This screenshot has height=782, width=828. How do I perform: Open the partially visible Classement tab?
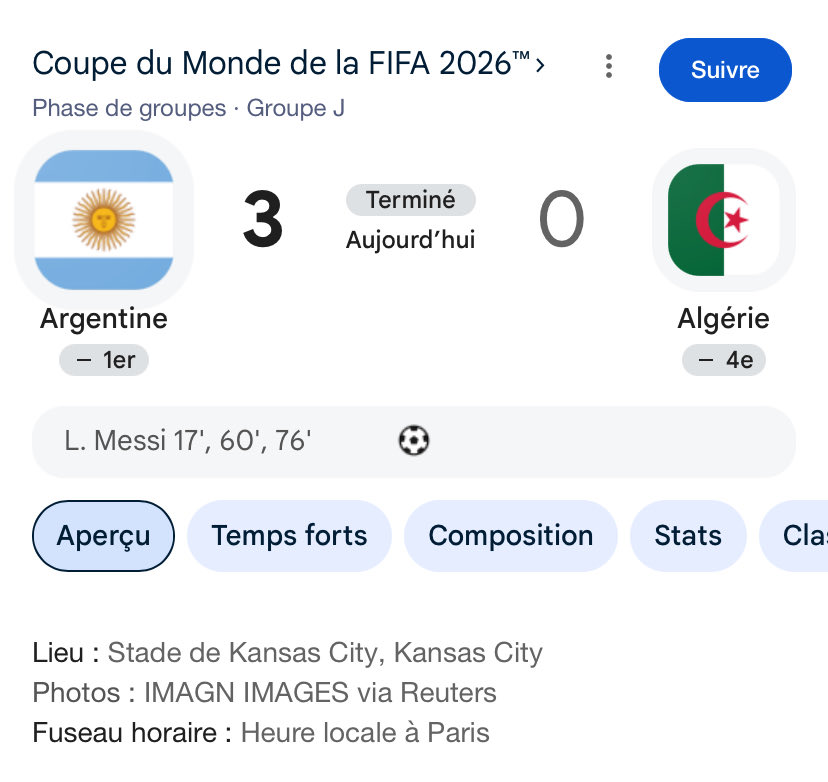pos(794,536)
